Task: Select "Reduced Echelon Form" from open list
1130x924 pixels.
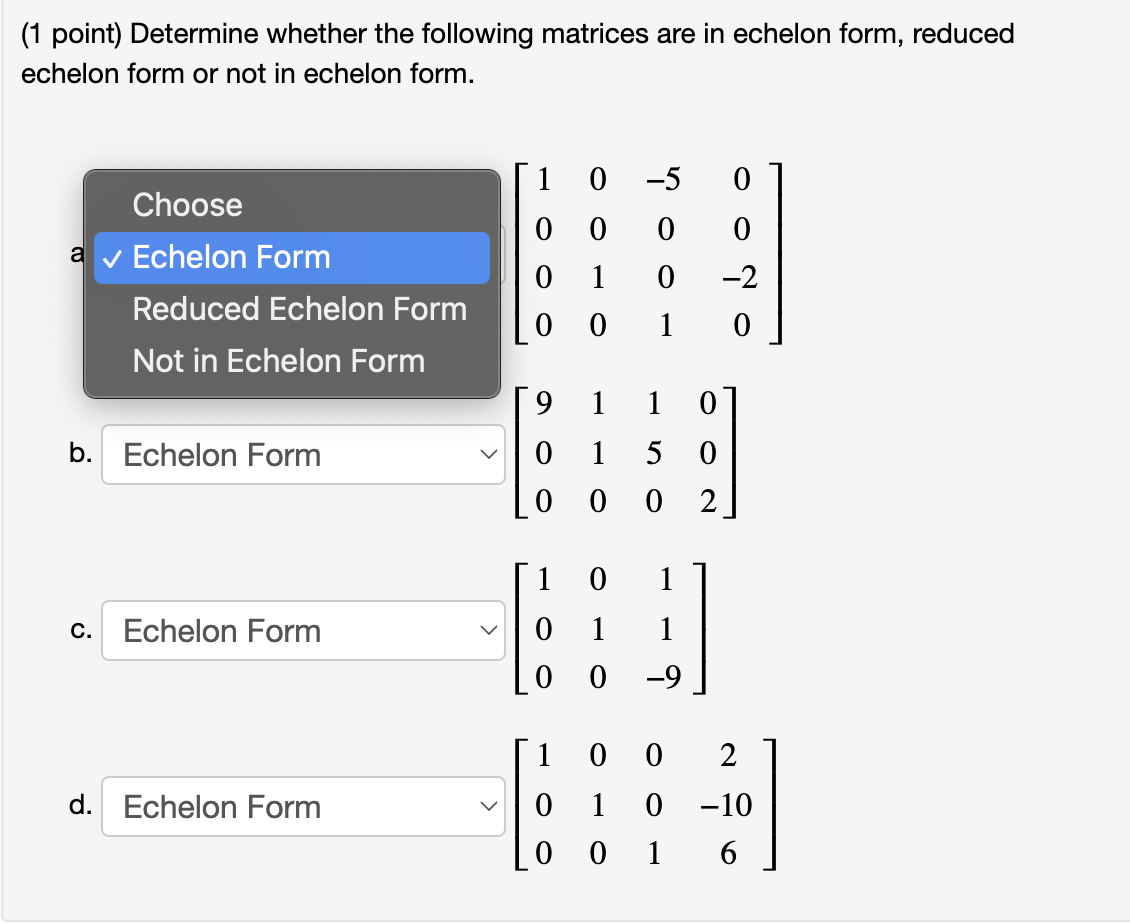Action: coord(299,309)
